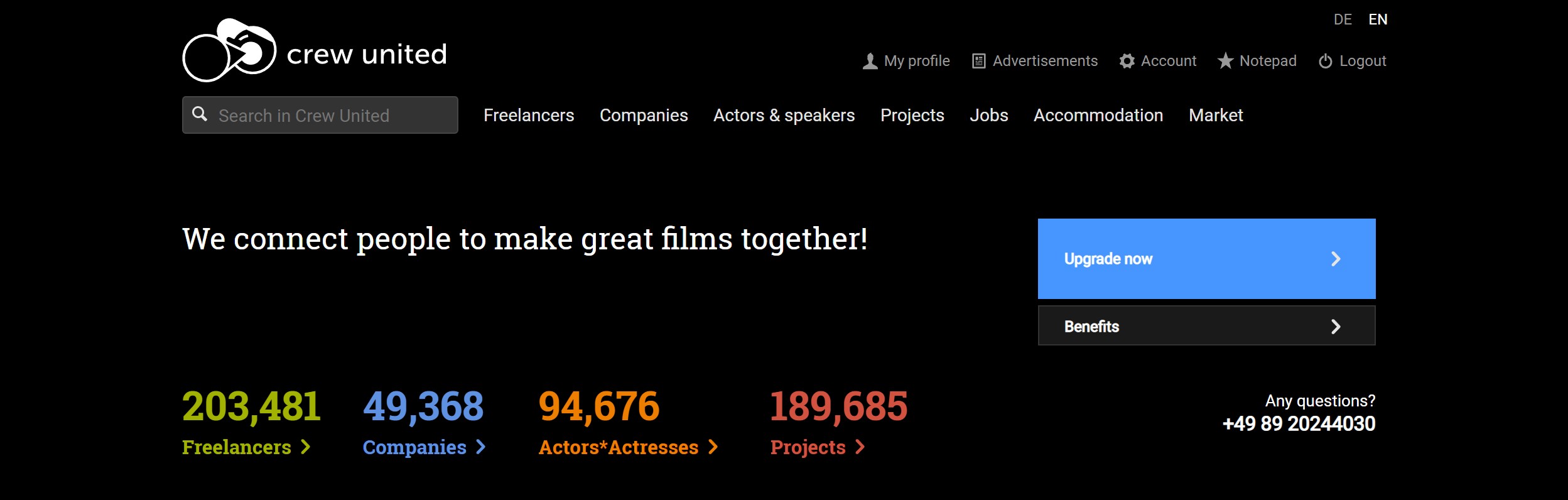This screenshot has width=1568, height=500.
Task: Open the blue Companies statistics link
Action: 414,447
